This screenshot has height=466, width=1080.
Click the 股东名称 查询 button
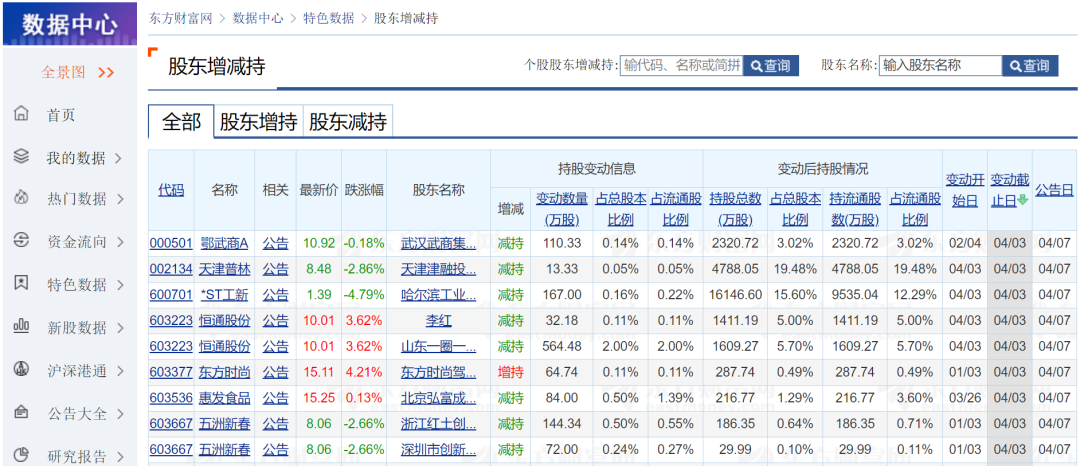pos(1030,66)
